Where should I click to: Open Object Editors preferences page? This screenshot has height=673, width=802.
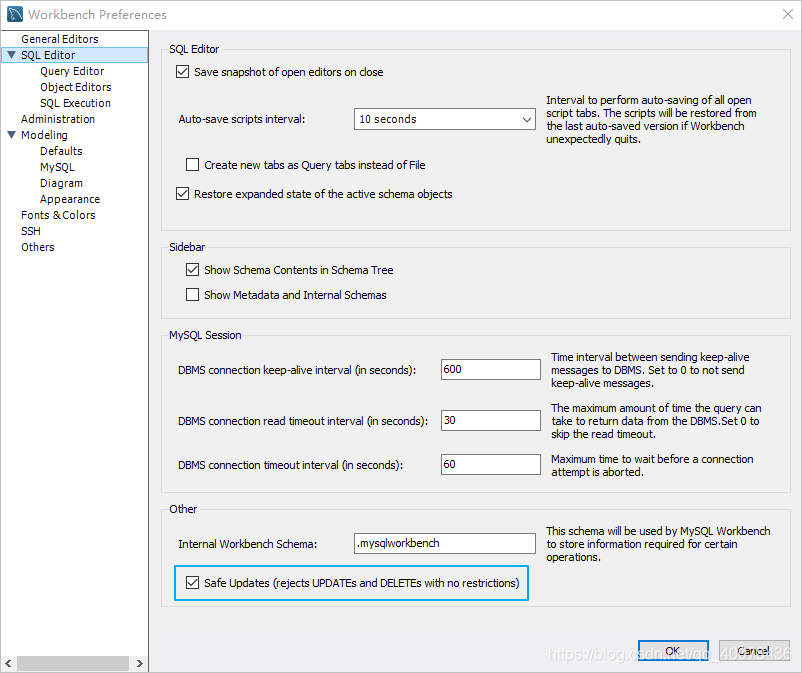76,87
